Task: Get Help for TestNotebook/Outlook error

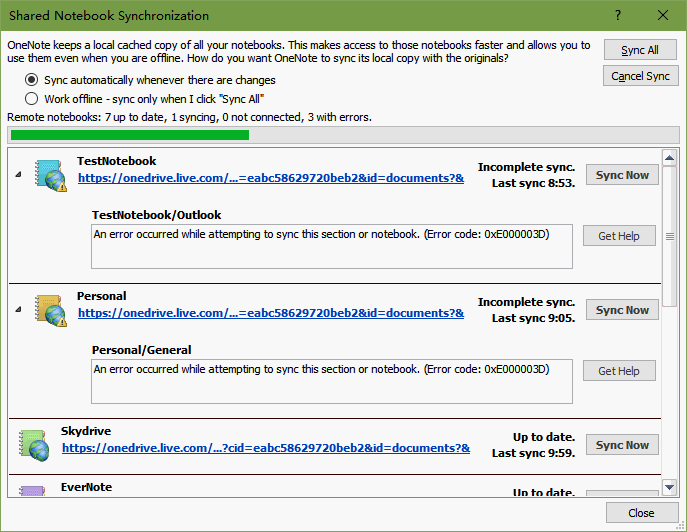Action: (619, 236)
